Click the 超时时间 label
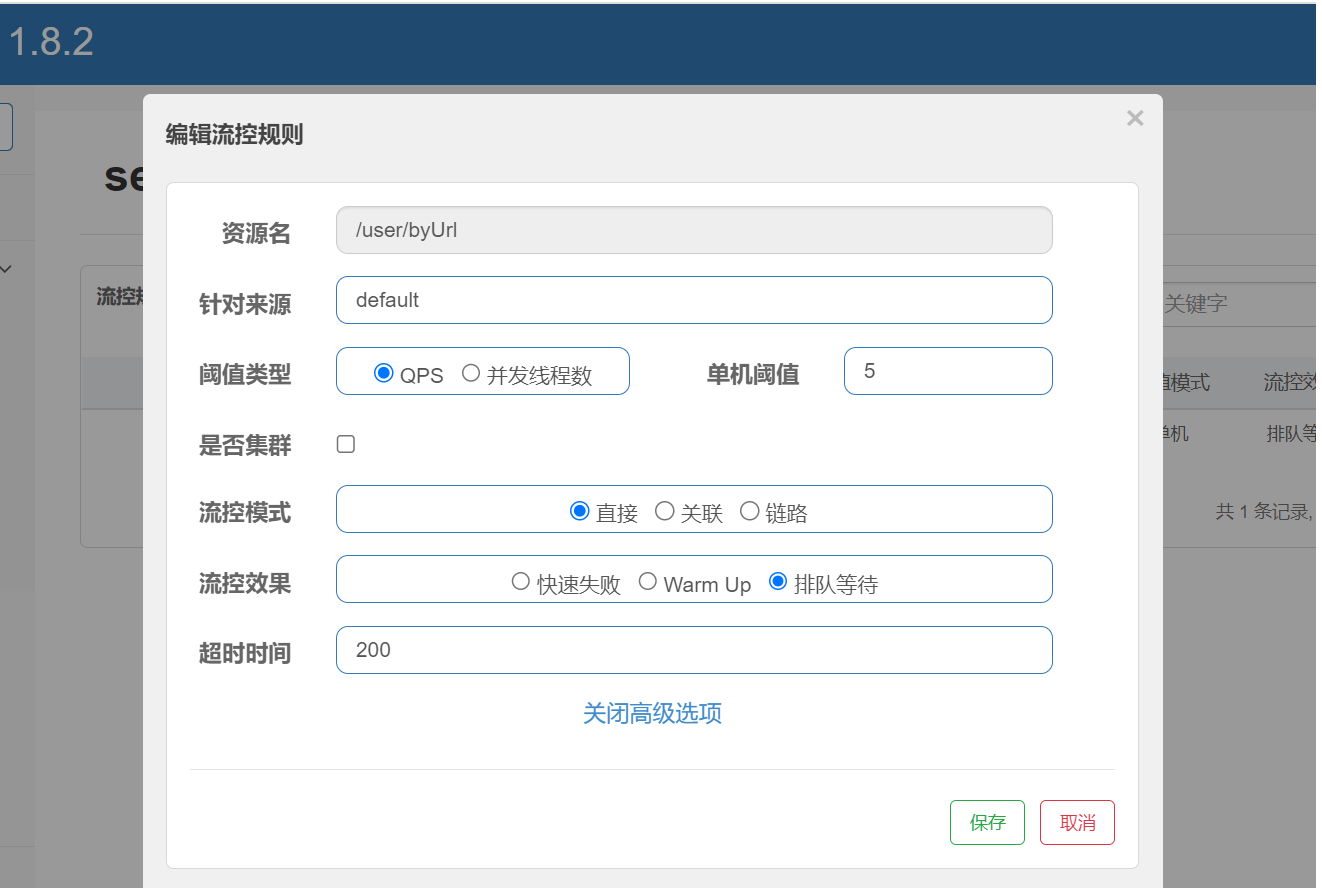The height and width of the screenshot is (888, 1322). [245, 653]
